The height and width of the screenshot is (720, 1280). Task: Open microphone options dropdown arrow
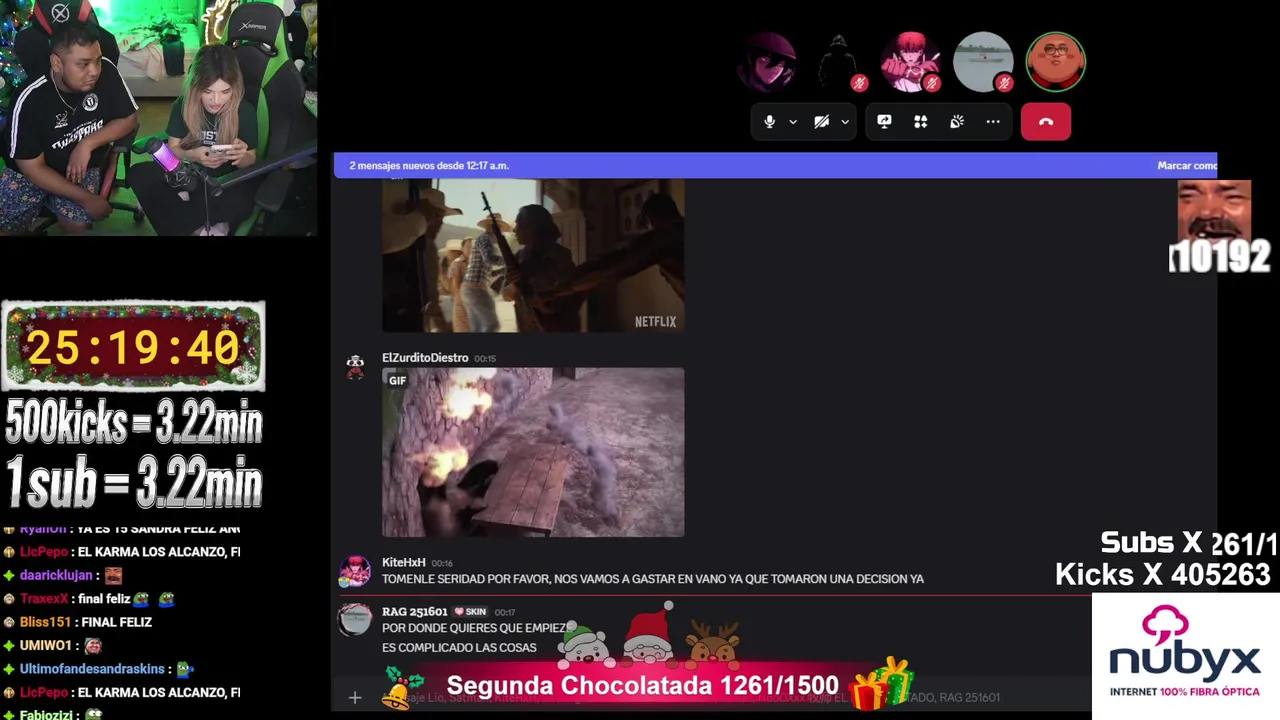pyautogui.click(x=793, y=122)
